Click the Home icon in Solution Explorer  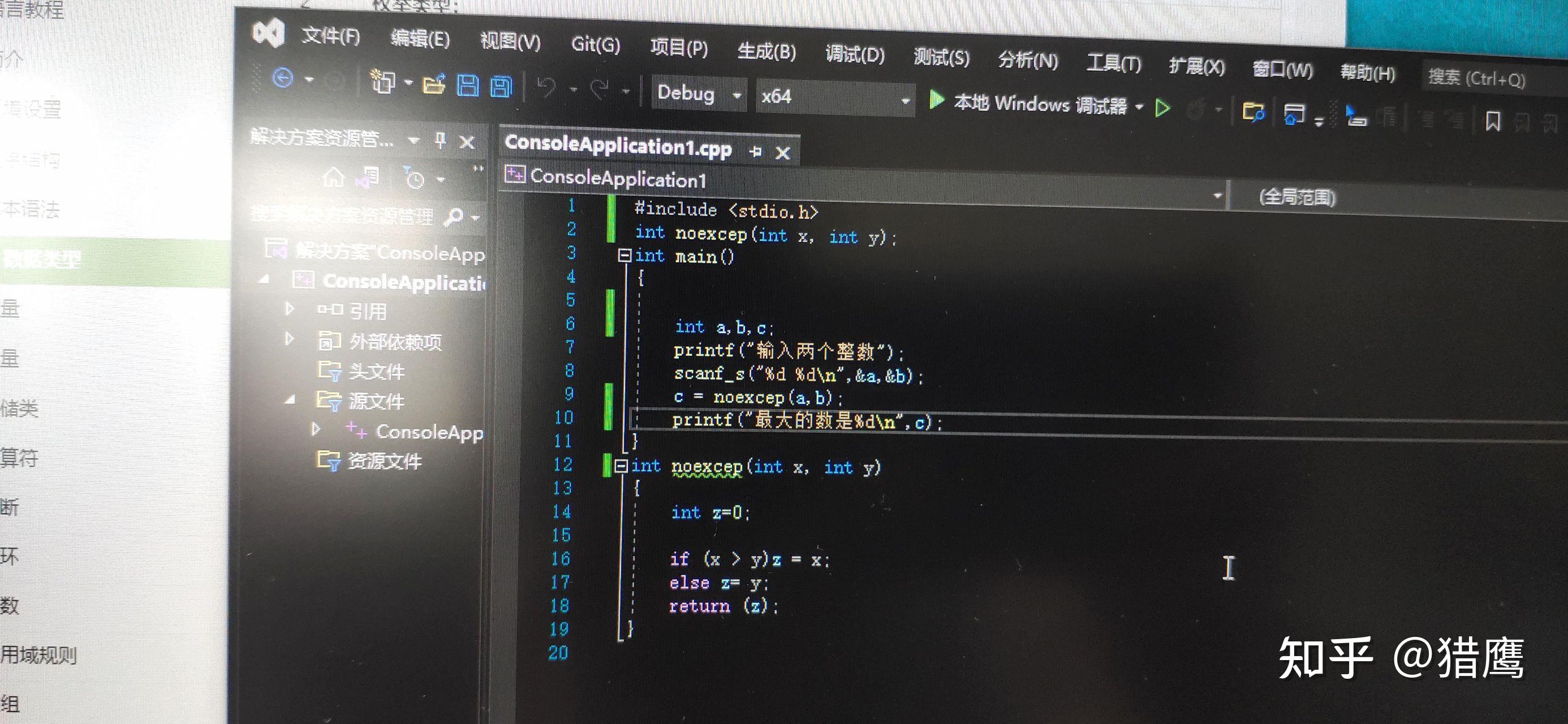point(333,178)
